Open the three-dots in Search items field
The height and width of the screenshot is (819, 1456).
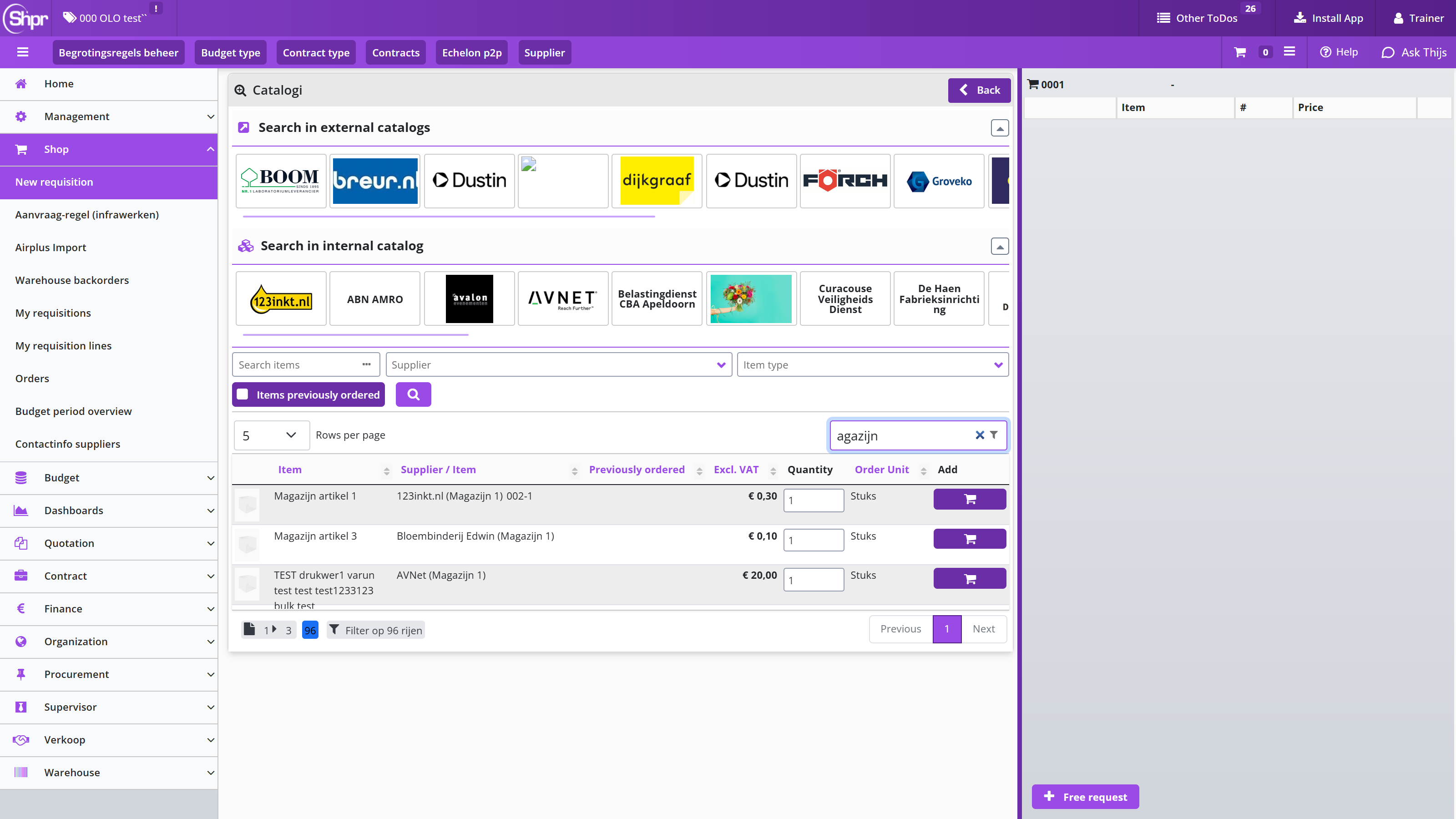point(366,364)
